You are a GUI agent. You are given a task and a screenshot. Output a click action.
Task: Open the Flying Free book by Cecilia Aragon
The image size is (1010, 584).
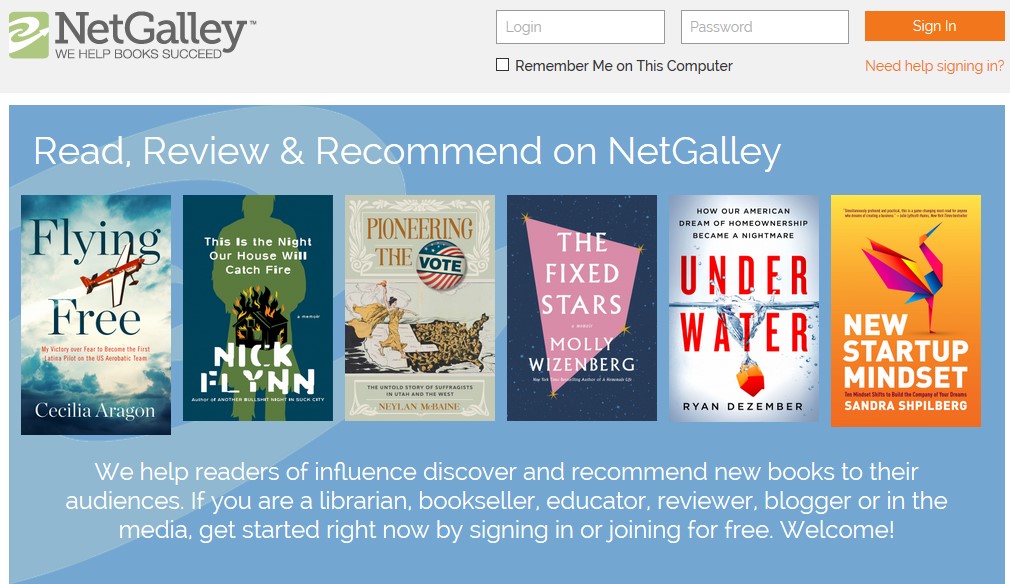pos(96,315)
